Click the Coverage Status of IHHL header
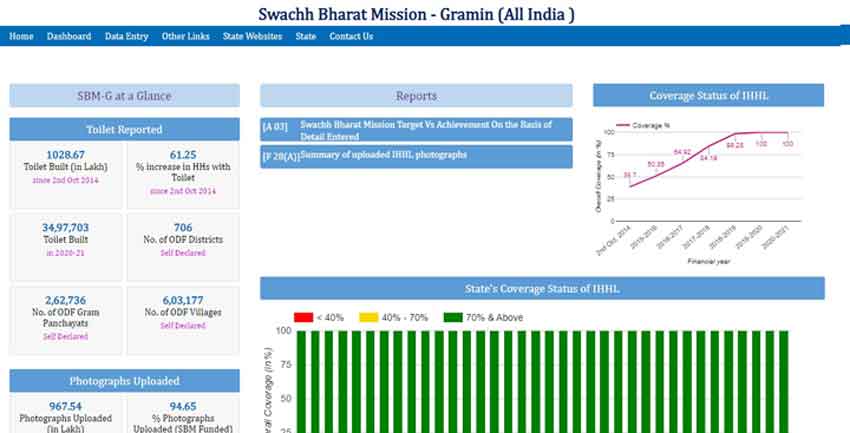Image resolution: width=850 pixels, height=433 pixels. pos(709,95)
